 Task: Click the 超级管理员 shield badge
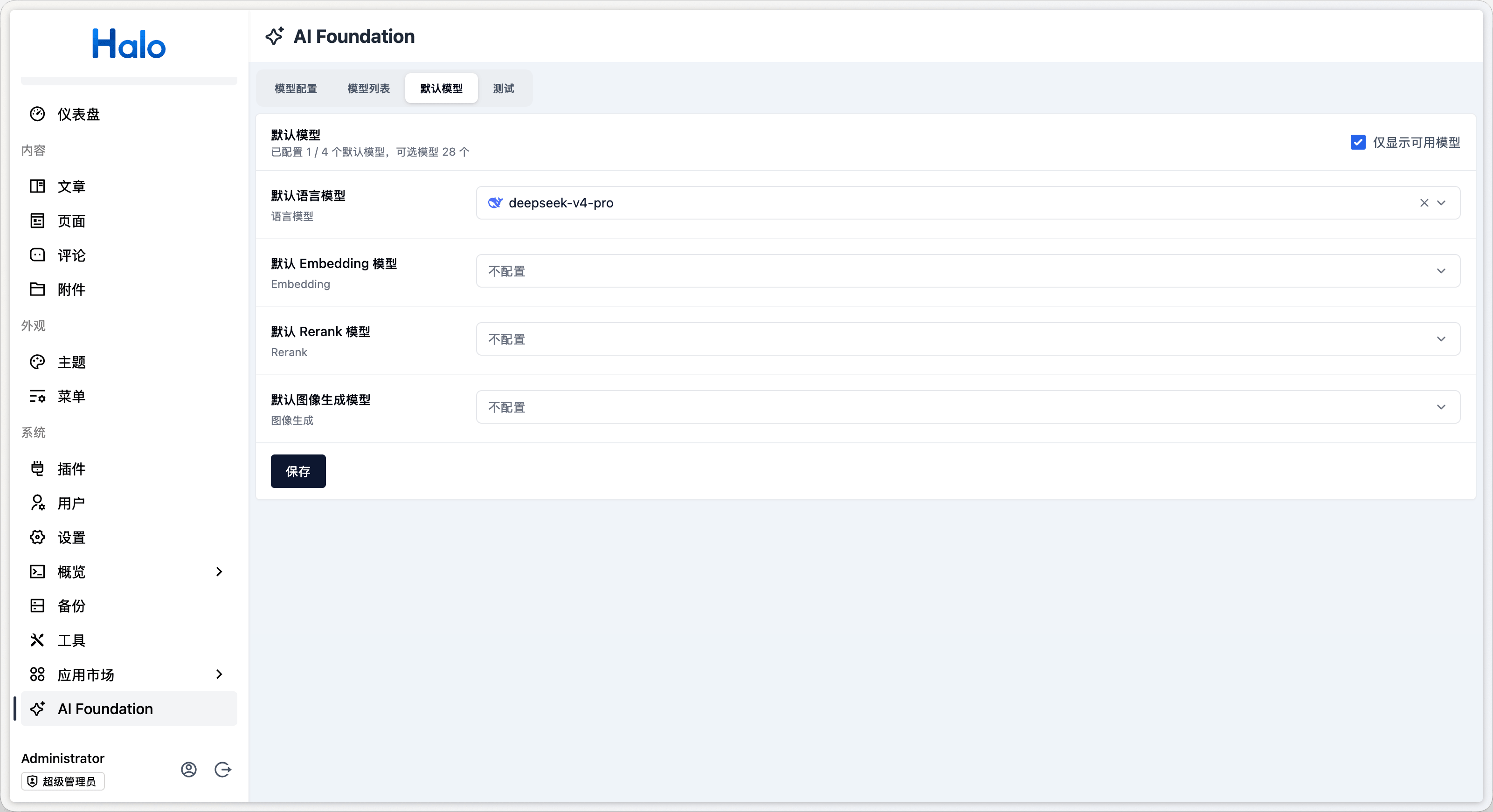[62, 781]
